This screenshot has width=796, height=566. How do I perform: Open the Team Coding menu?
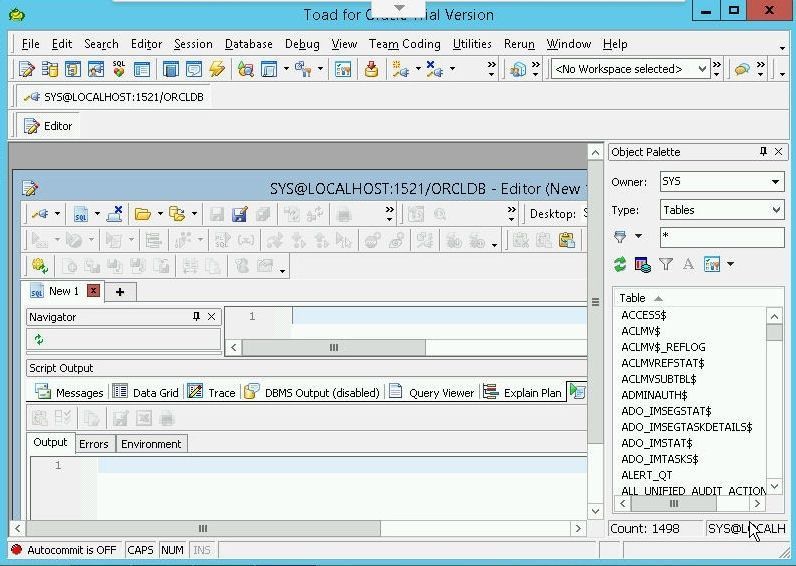[x=405, y=44]
